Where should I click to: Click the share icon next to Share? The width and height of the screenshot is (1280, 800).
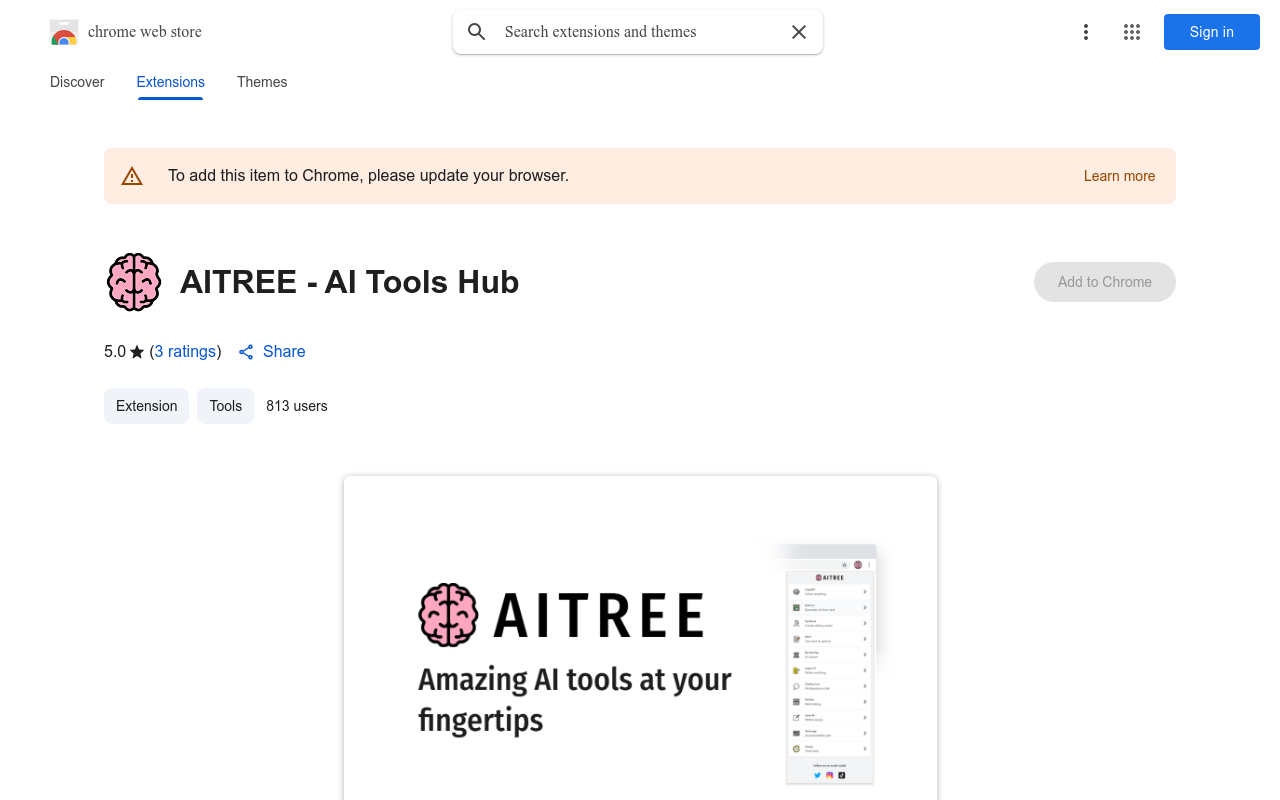pyautogui.click(x=246, y=352)
